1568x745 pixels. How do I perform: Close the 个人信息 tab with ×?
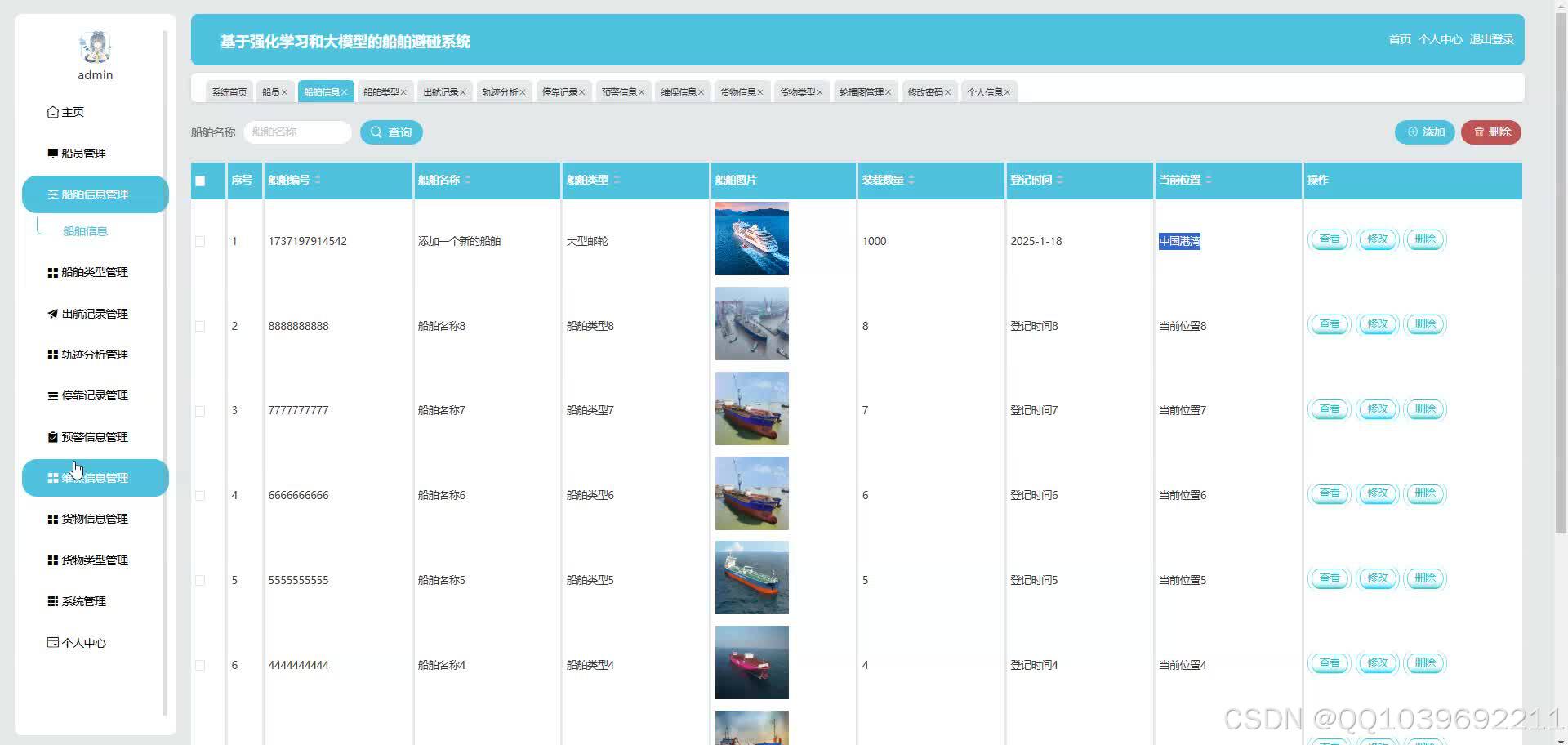[1008, 92]
